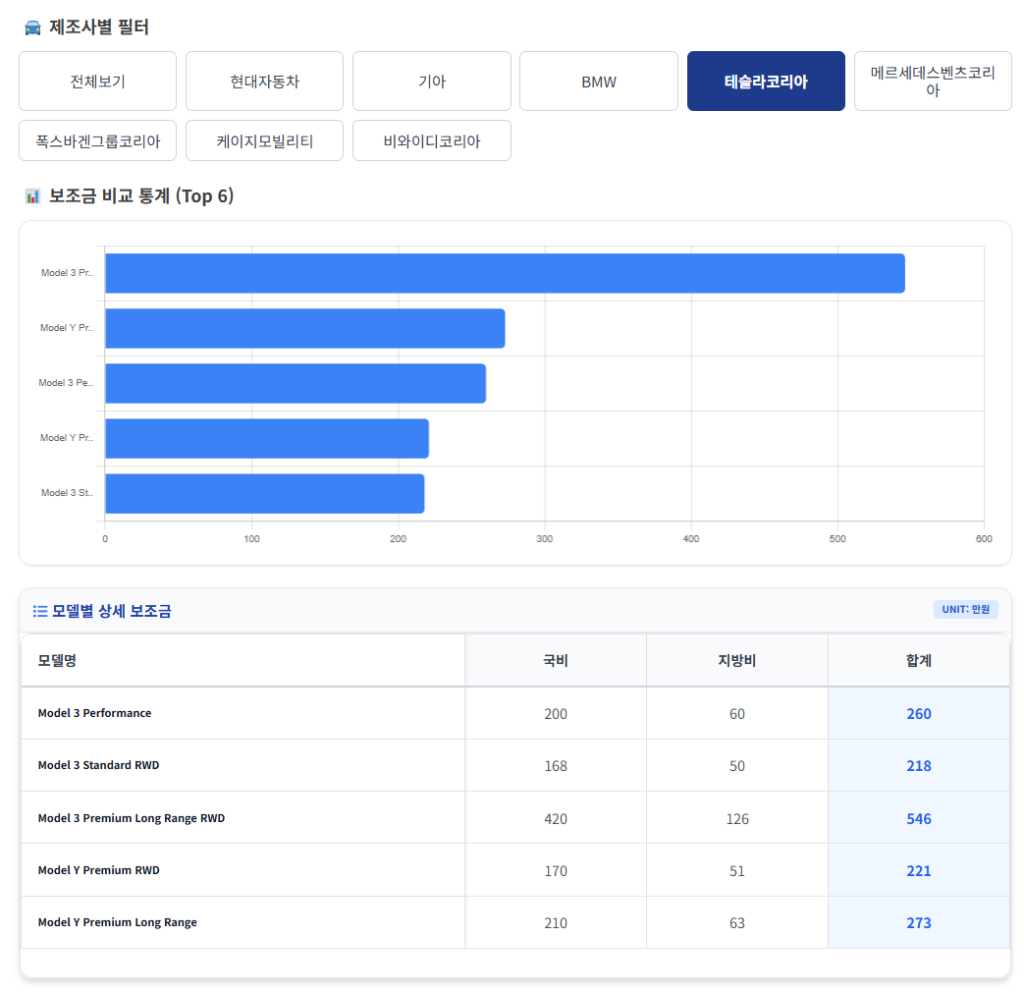Click the UNIT: 만원 badge

[x=965, y=609]
